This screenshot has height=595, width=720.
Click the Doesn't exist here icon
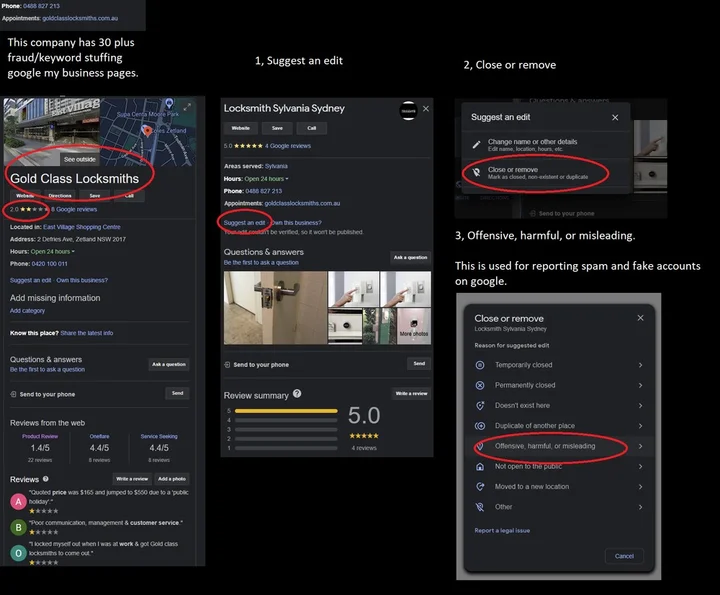pos(481,405)
